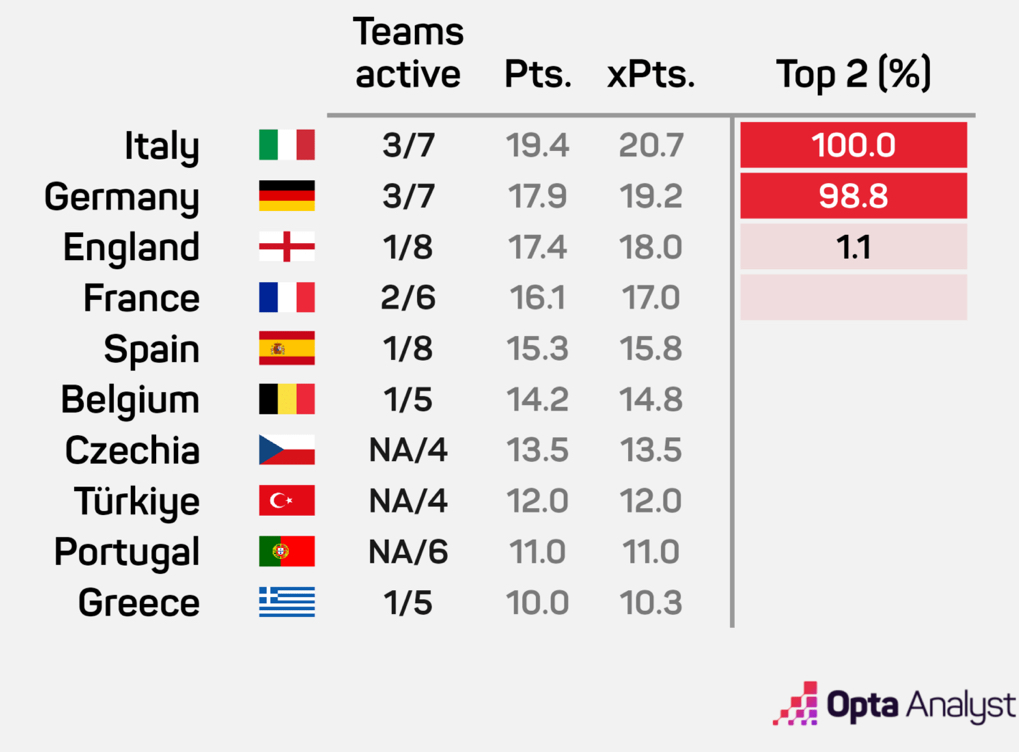Screen dimensions: 1019x752
Task: Click the Teams active column header
Action: pyautogui.click(x=408, y=54)
